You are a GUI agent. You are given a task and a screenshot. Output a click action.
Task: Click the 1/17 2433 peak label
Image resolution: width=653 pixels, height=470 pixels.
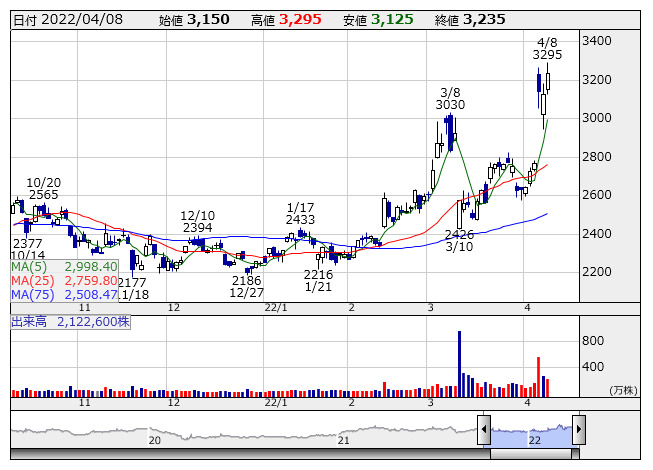click(x=300, y=213)
